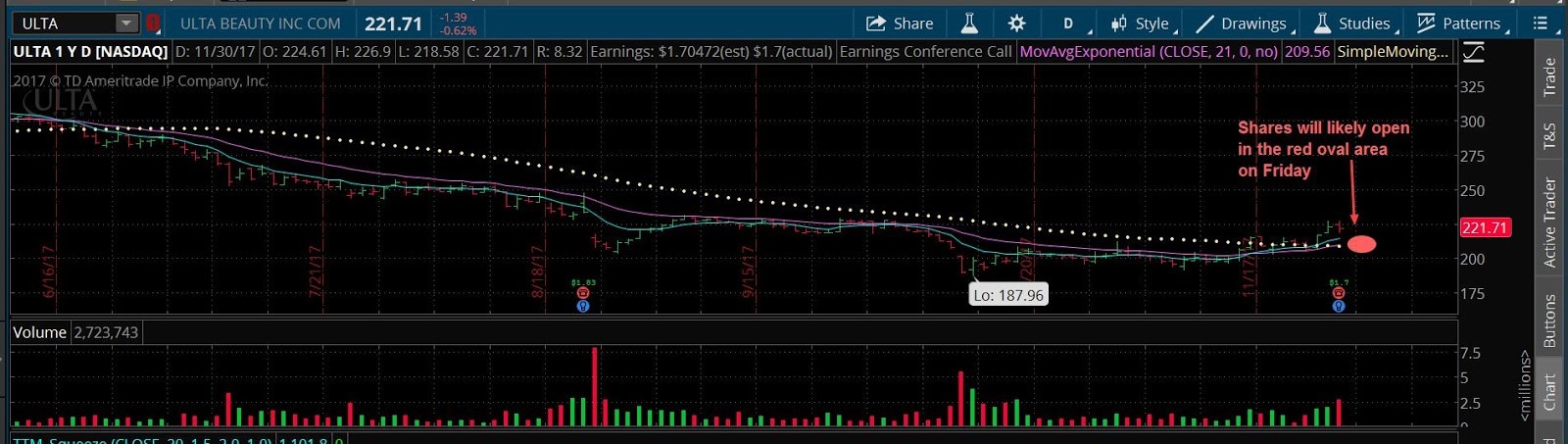Screen dimensions: 1568x444
Task: Switch to the Trade side tab
Action: 1549,76
